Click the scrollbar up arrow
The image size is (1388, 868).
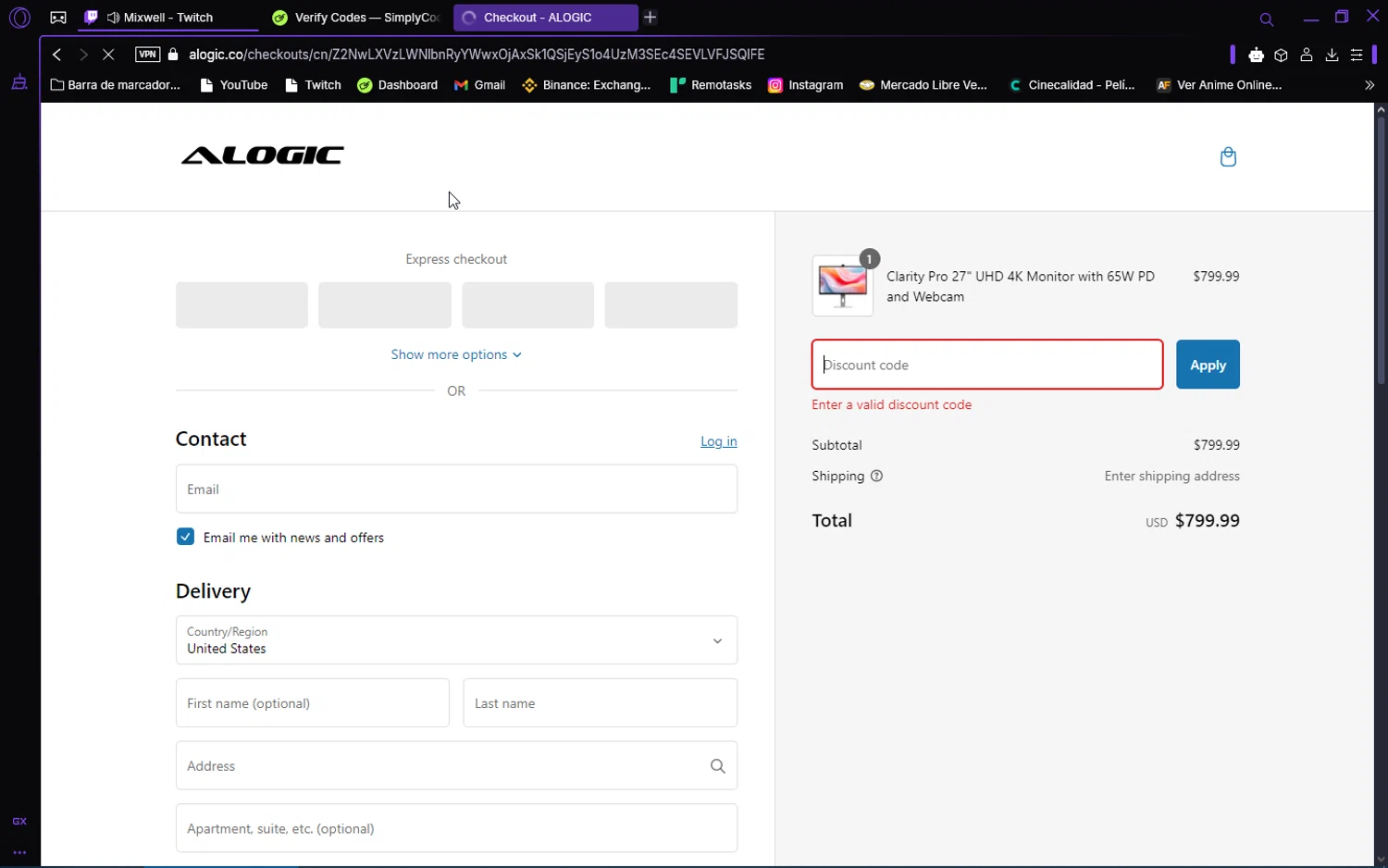pyautogui.click(x=1381, y=109)
